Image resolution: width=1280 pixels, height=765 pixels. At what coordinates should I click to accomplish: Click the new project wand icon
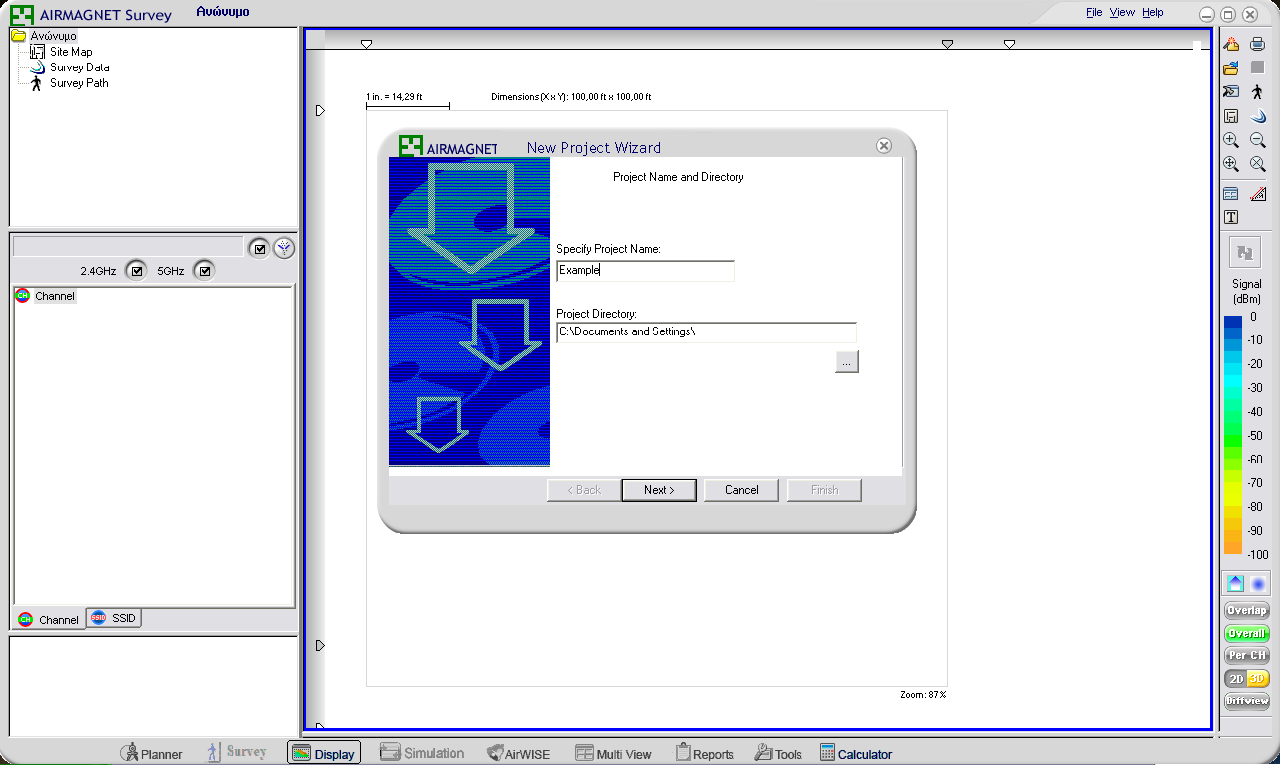click(x=1231, y=44)
